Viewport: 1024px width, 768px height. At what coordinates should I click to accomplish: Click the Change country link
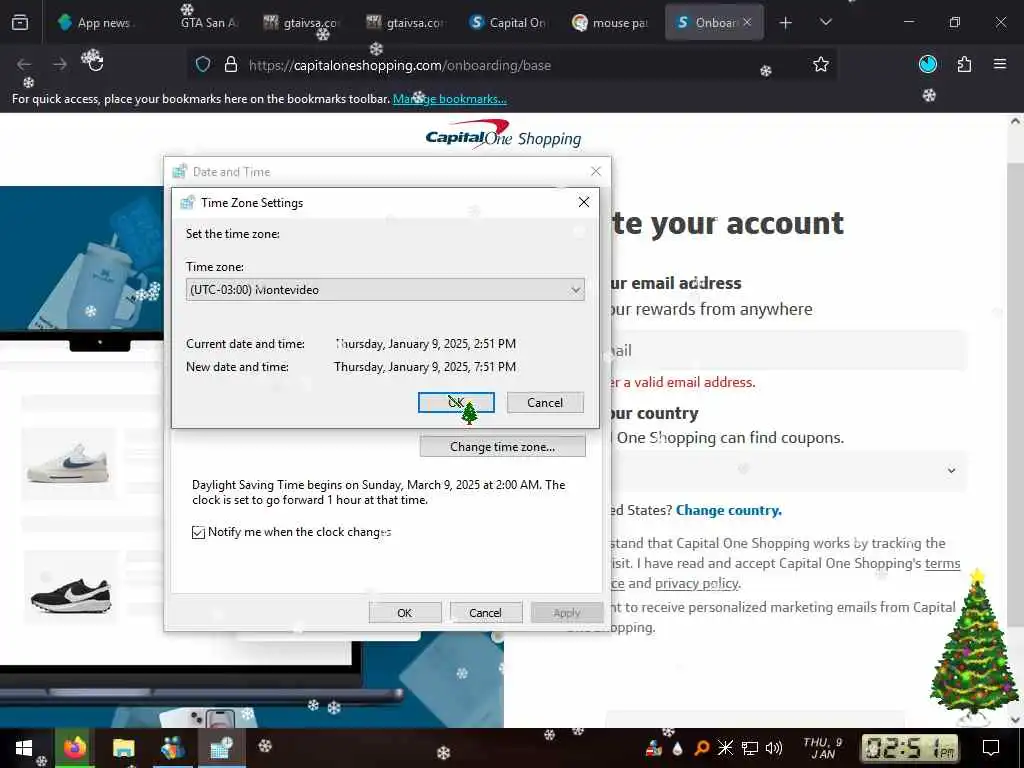729,510
